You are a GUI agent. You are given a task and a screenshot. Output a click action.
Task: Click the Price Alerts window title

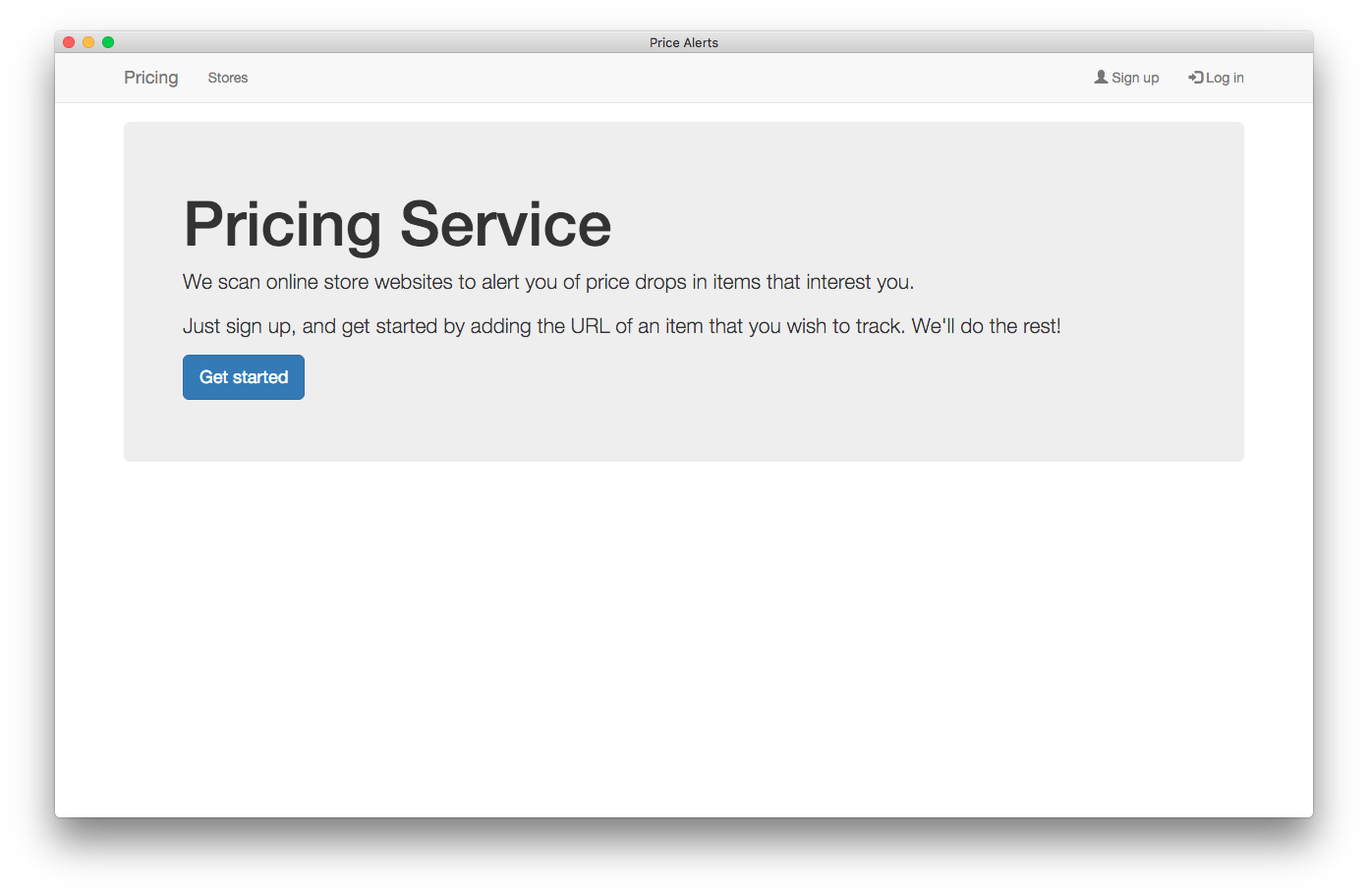click(x=684, y=42)
